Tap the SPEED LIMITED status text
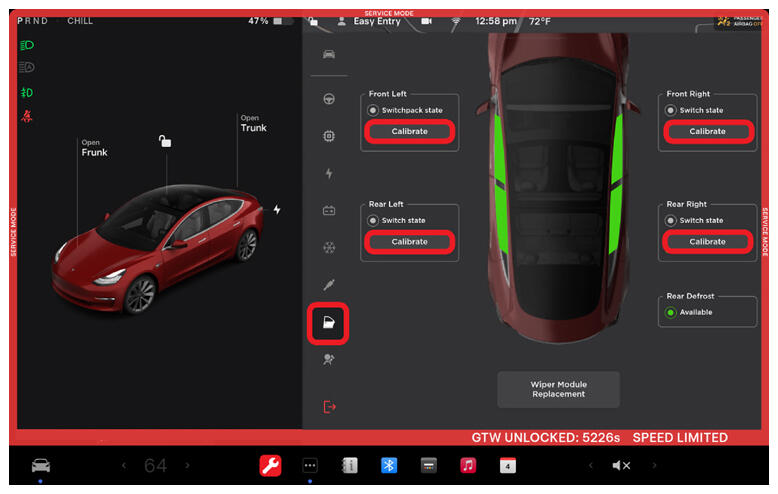Image resolution: width=778 pixels, height=494 pixels. click(x=680, y=437)
